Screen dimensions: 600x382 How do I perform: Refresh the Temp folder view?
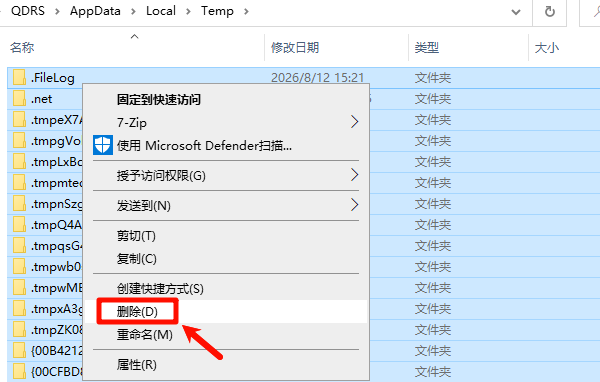[550, 11]
